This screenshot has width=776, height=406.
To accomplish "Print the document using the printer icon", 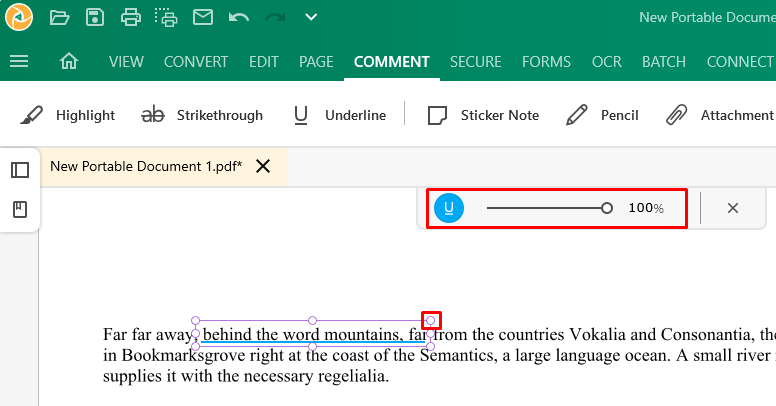I will click(x=131, y=17).
